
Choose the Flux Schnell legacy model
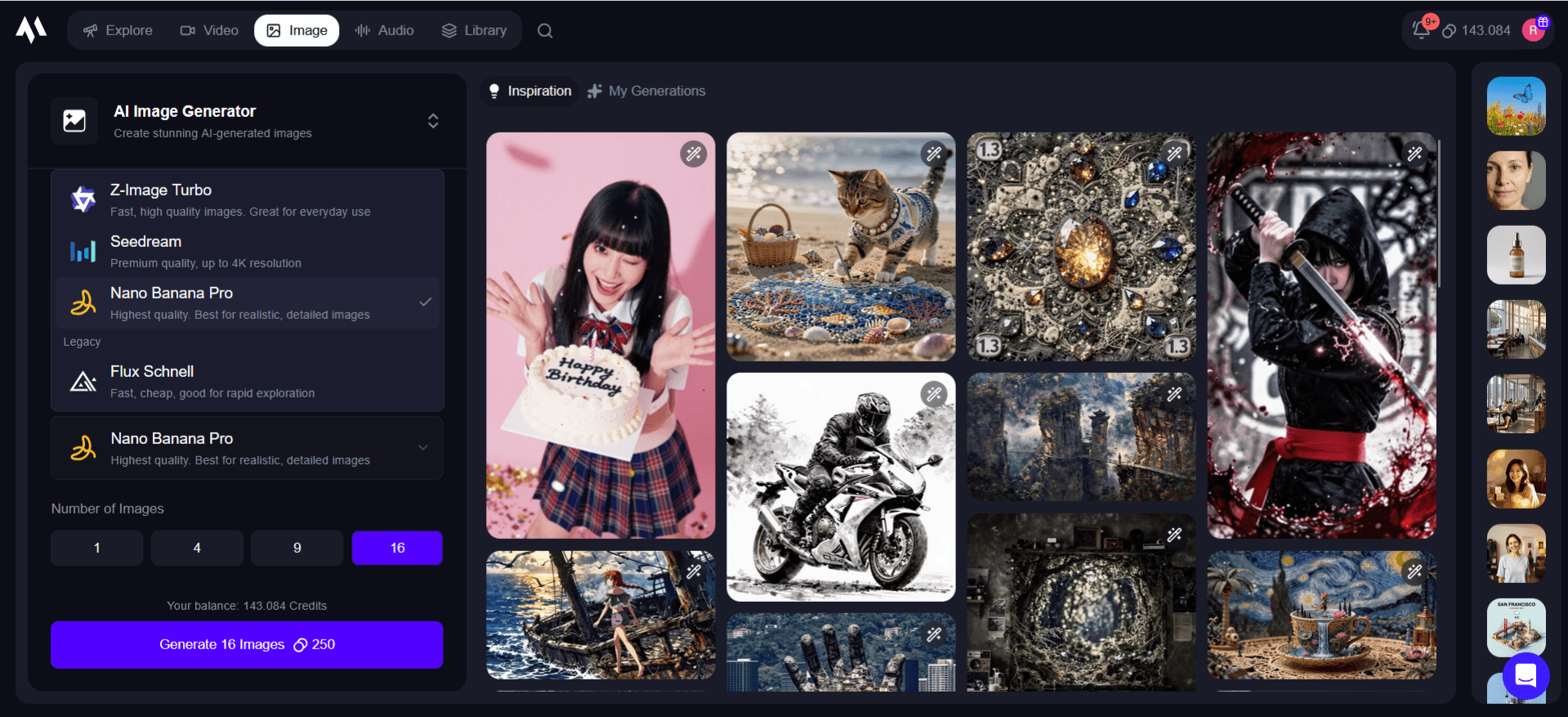tap(248, 381)
